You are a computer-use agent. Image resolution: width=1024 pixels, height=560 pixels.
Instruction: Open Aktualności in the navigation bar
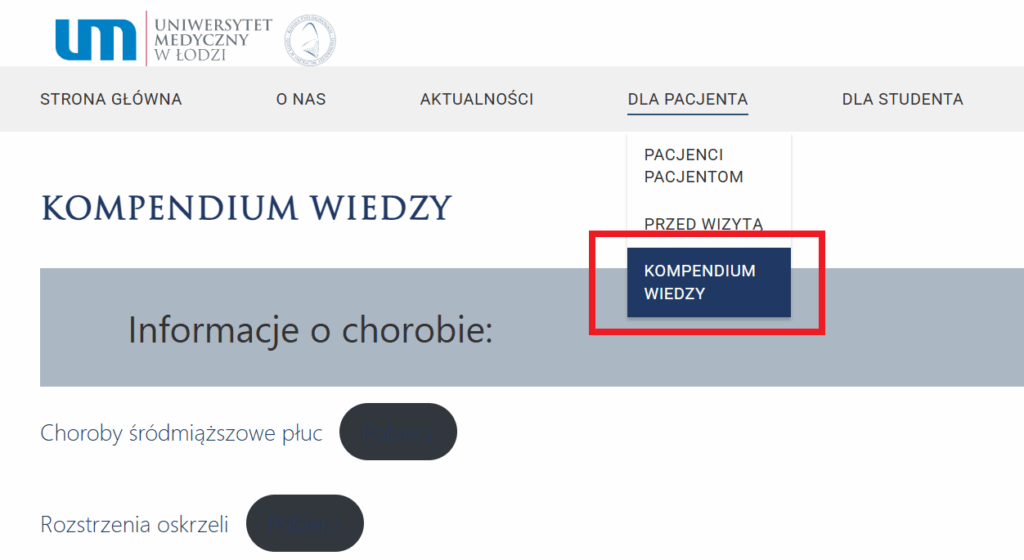coord(477,99)
